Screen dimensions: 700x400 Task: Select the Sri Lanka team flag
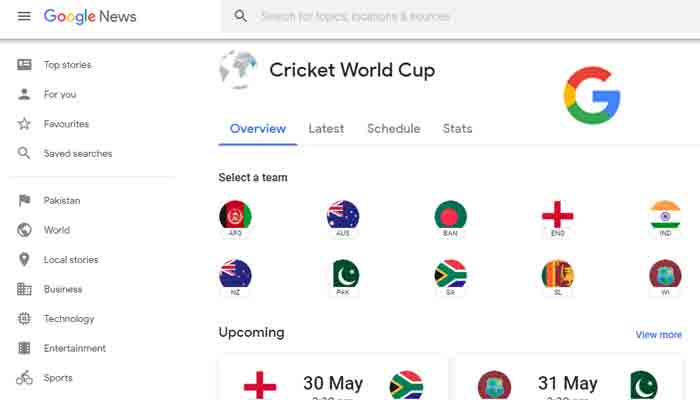pyautogui.click(x=557, y=274)
